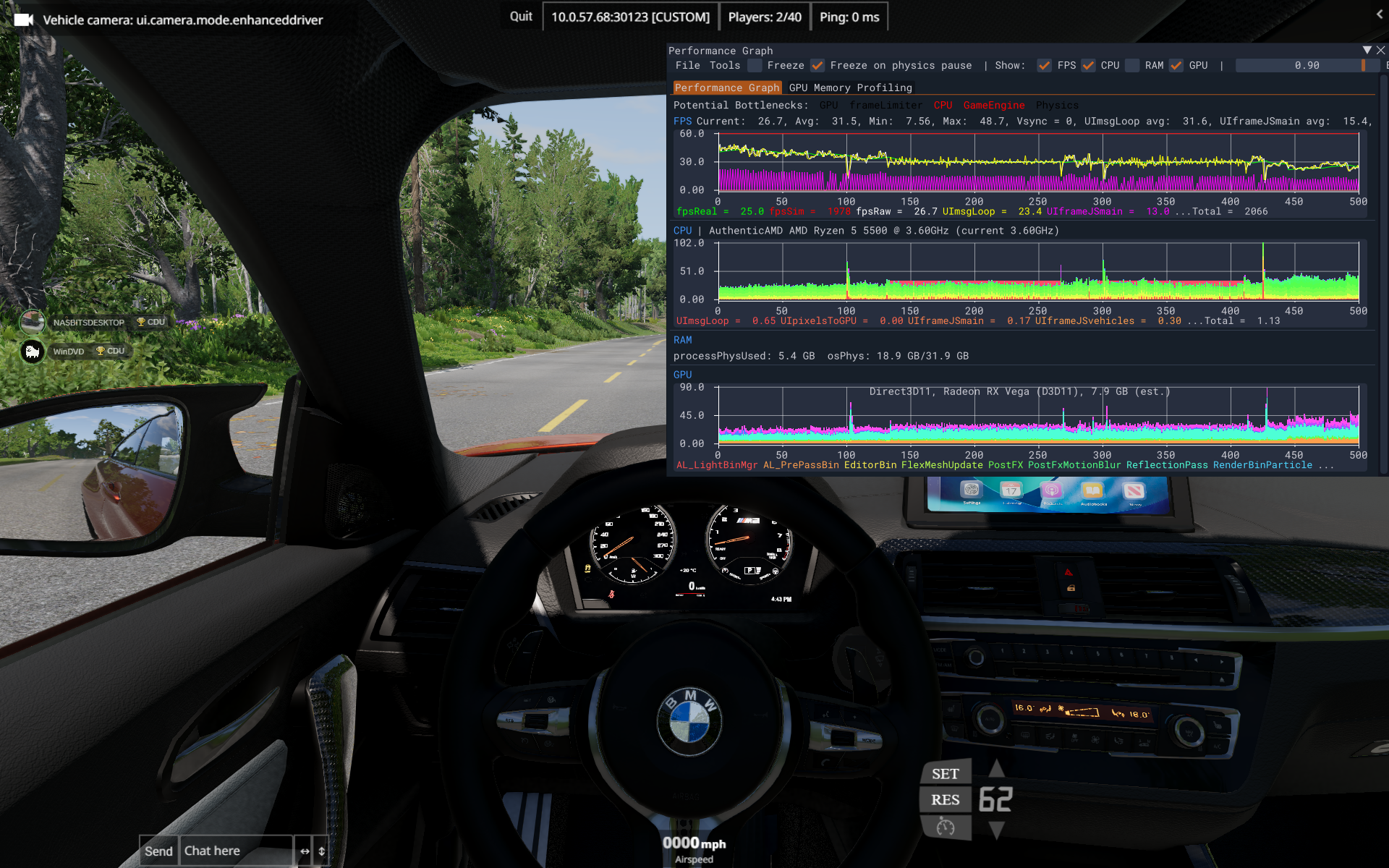Increase cruise speed with the up arrow
1389x868 pixels.
point(996,769)
